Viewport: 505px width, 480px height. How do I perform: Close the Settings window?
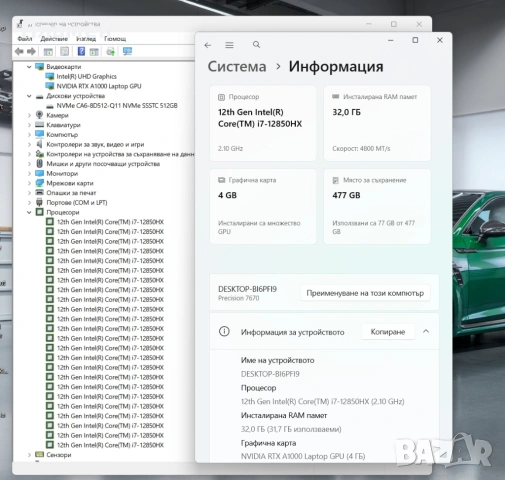(440, 40)
